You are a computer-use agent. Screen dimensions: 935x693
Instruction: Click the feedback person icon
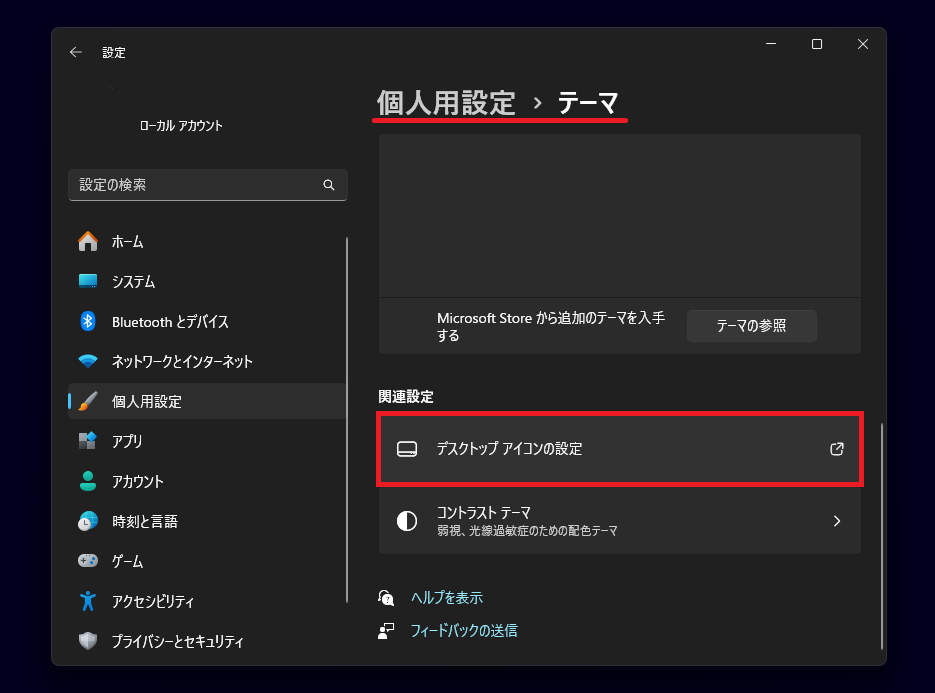(x=386, y=631)
